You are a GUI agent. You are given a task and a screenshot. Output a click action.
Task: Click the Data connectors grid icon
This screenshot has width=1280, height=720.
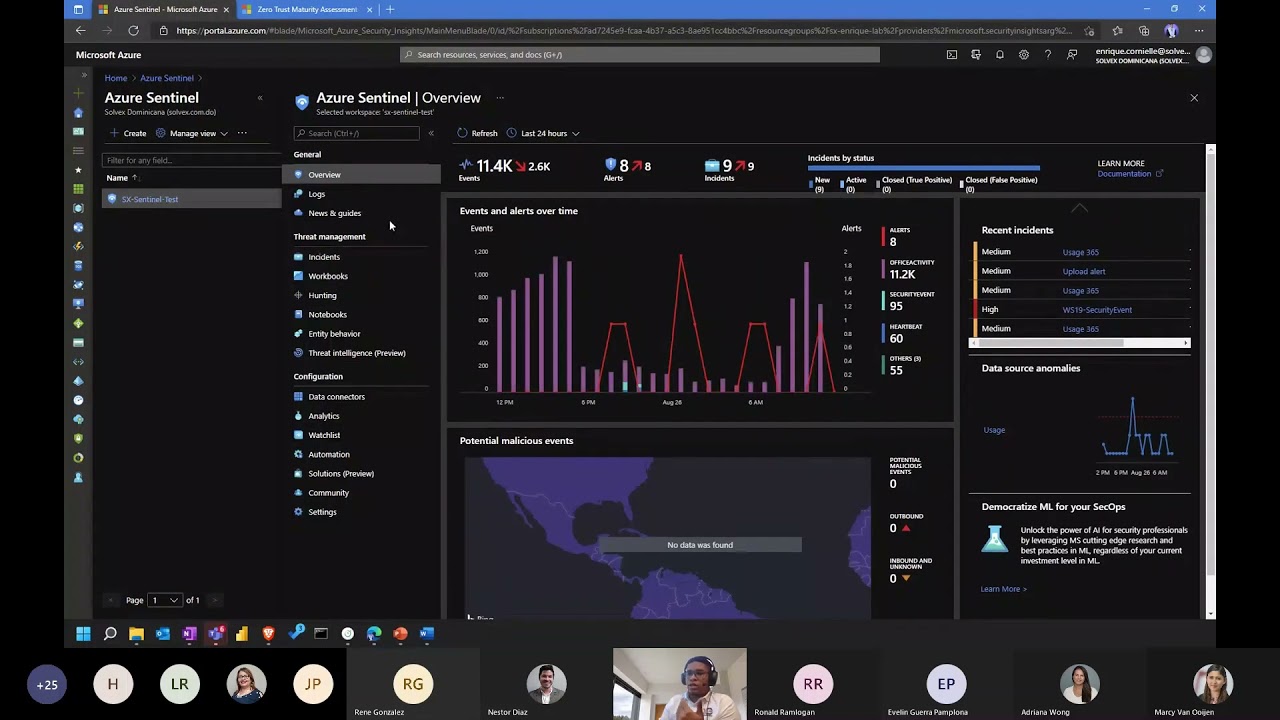[x=298, y=397]
